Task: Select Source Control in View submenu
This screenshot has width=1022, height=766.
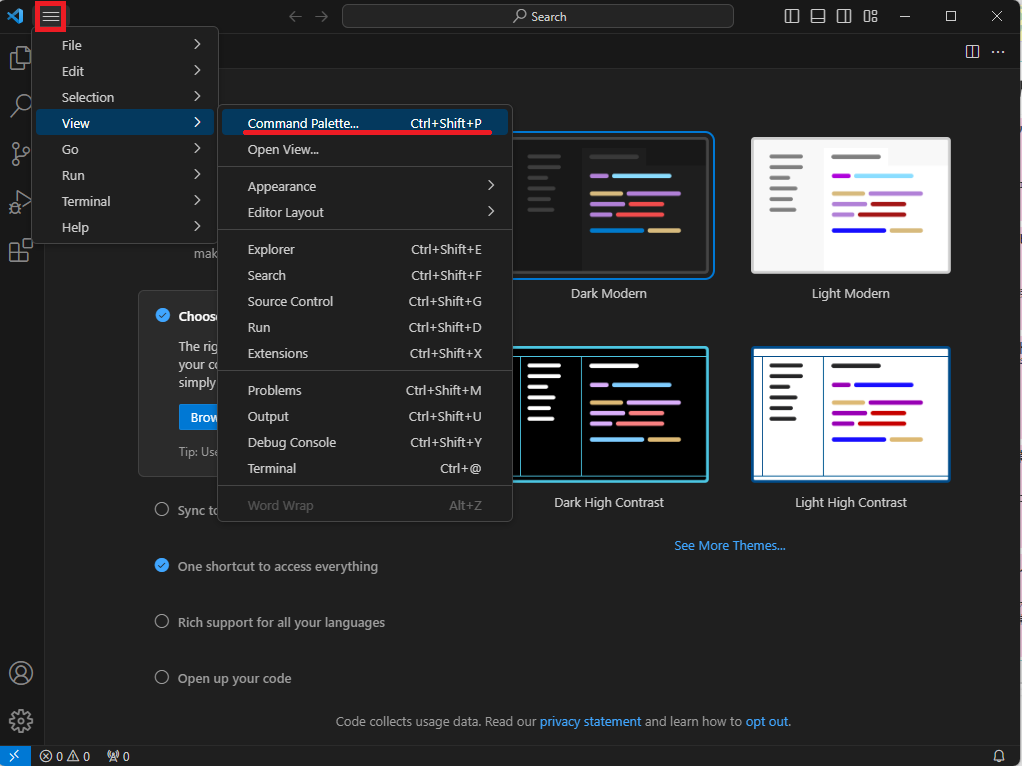Action: pos(364,301)
